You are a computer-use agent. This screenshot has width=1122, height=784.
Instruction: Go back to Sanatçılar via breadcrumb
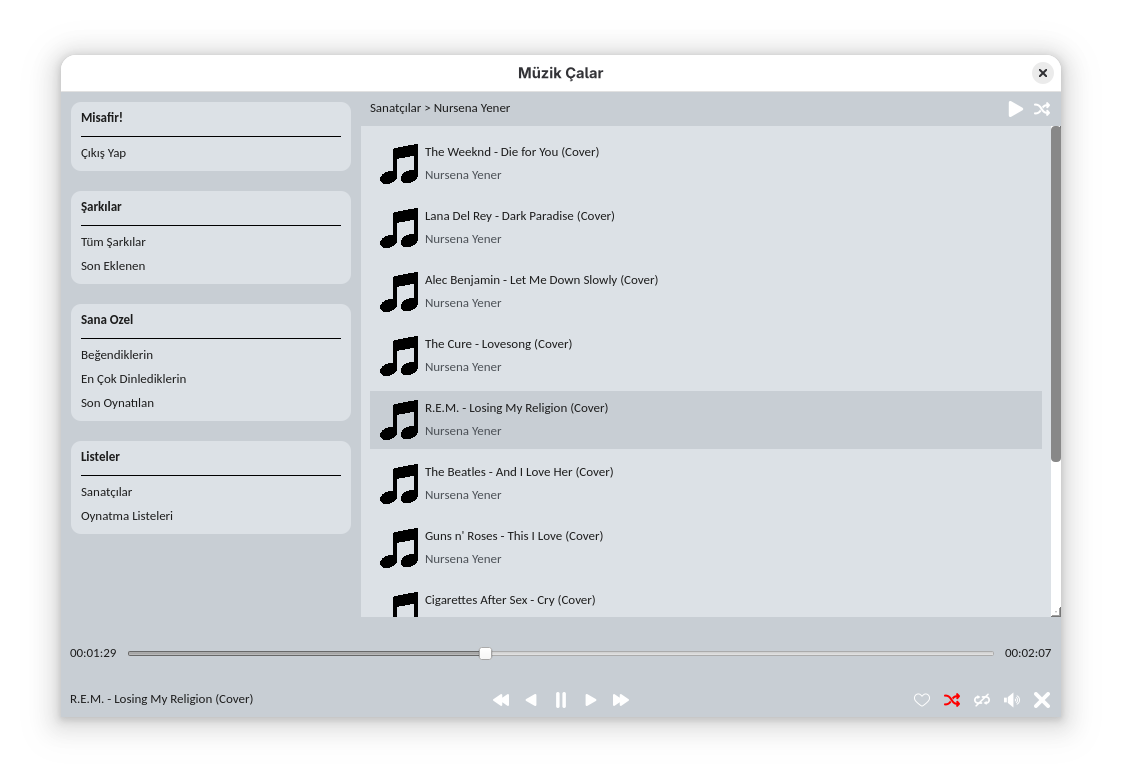pyautogui.click(x=395, y=108)
